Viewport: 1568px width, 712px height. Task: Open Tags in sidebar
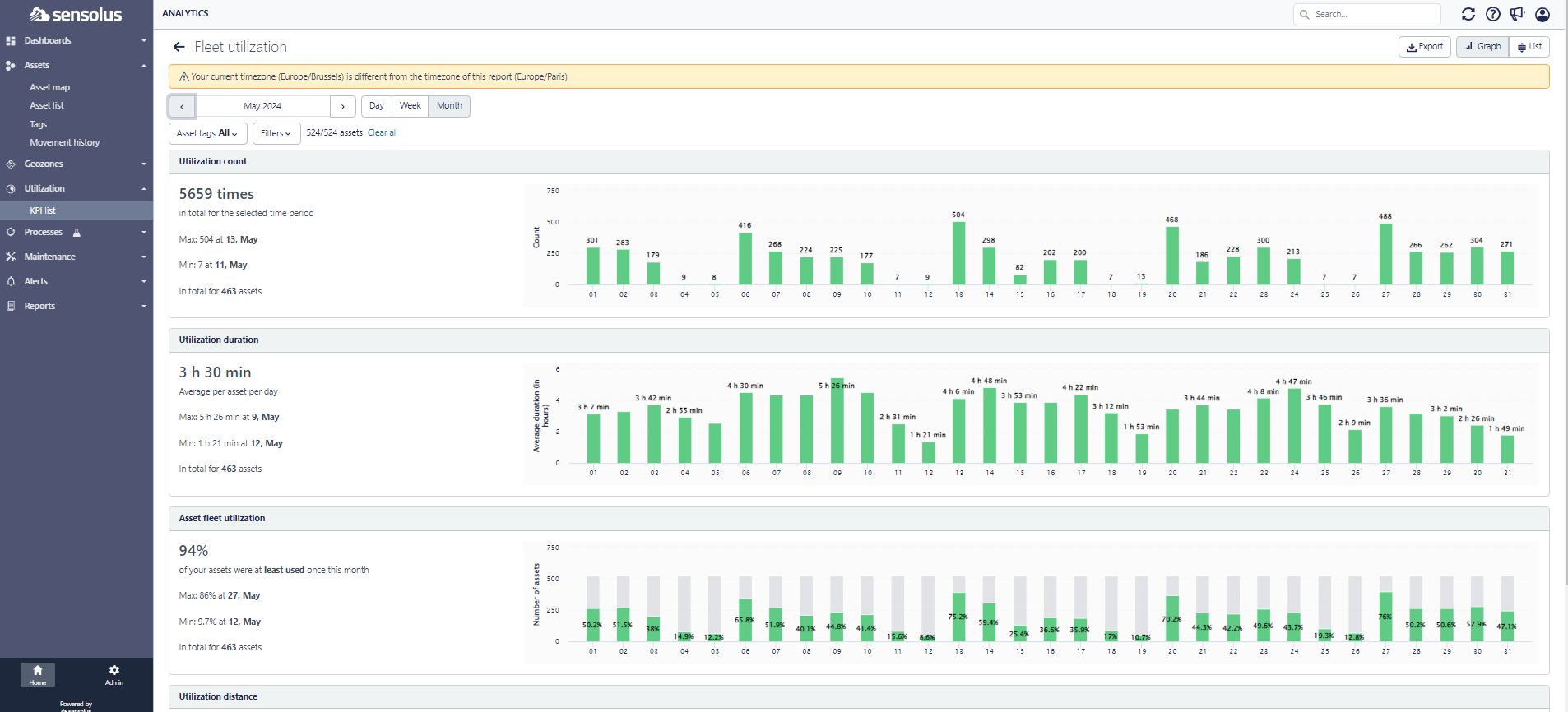[39, 124]
